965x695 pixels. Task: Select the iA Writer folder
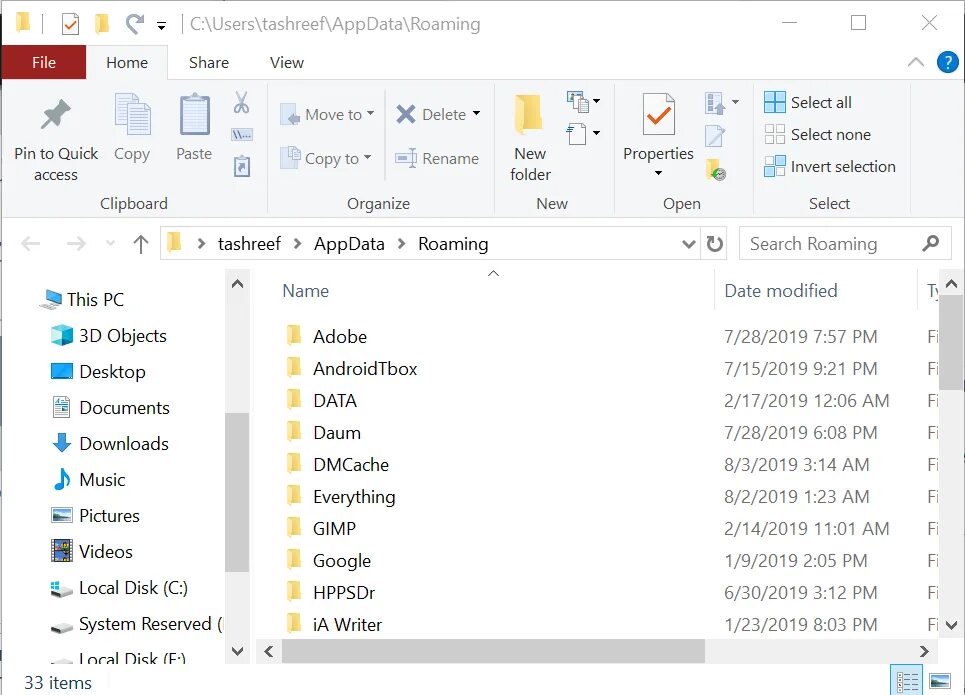(334, 624)
